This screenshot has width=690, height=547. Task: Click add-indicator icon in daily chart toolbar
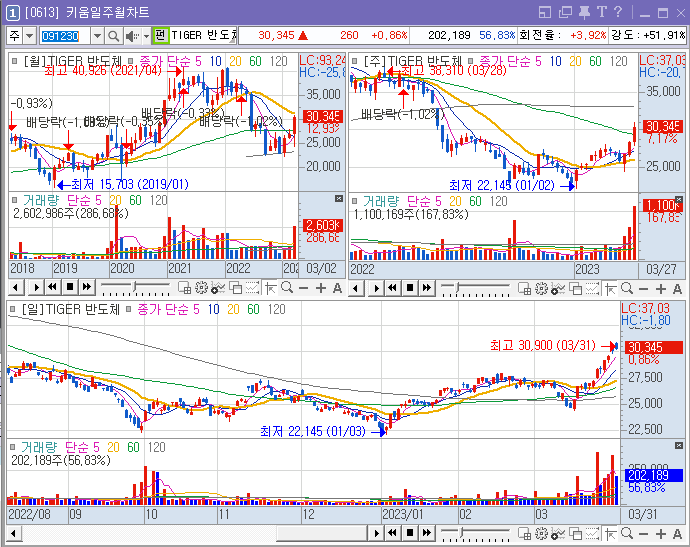coord(558,534)
